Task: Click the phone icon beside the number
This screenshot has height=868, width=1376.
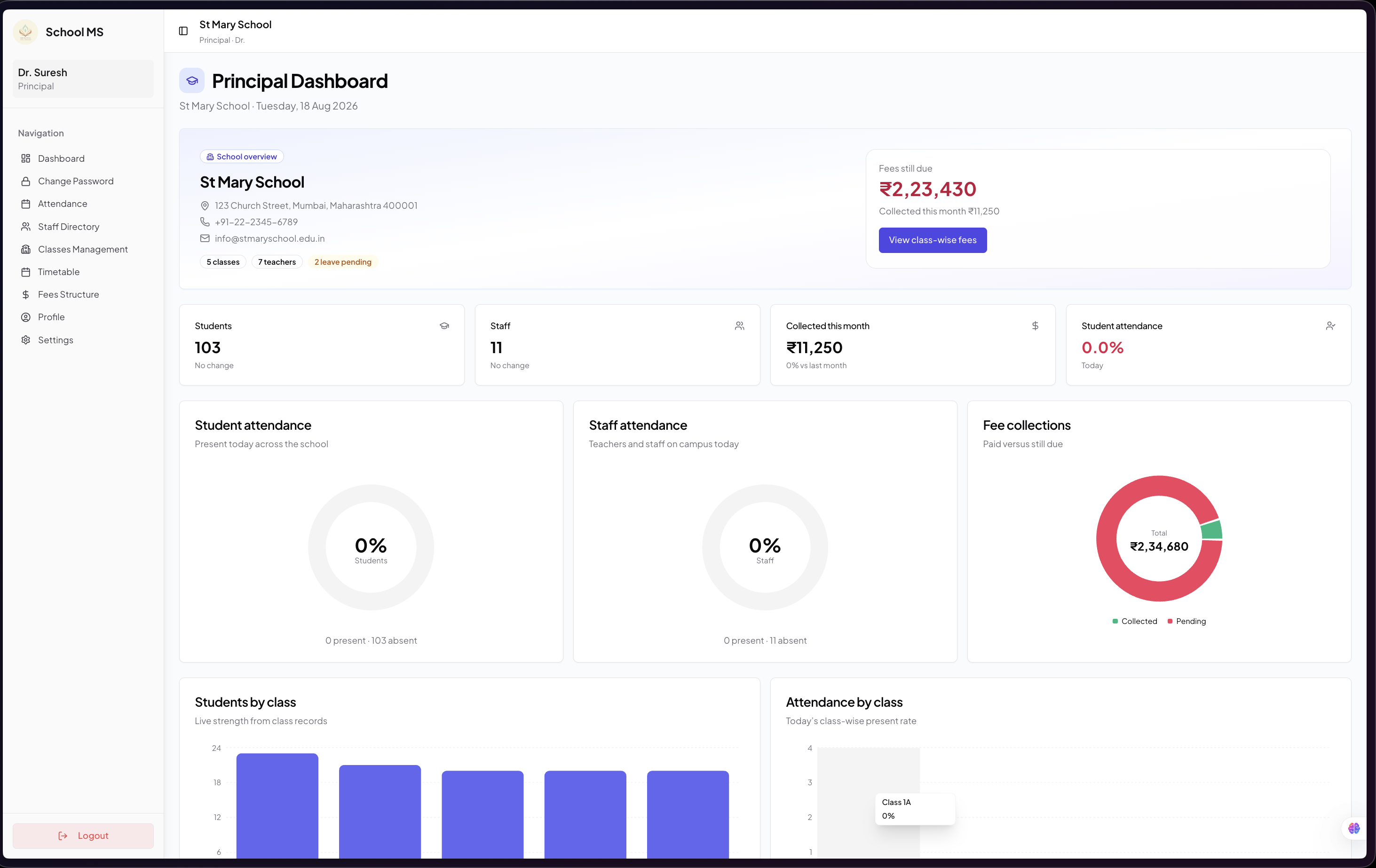Action: click(x=205, y=222)
